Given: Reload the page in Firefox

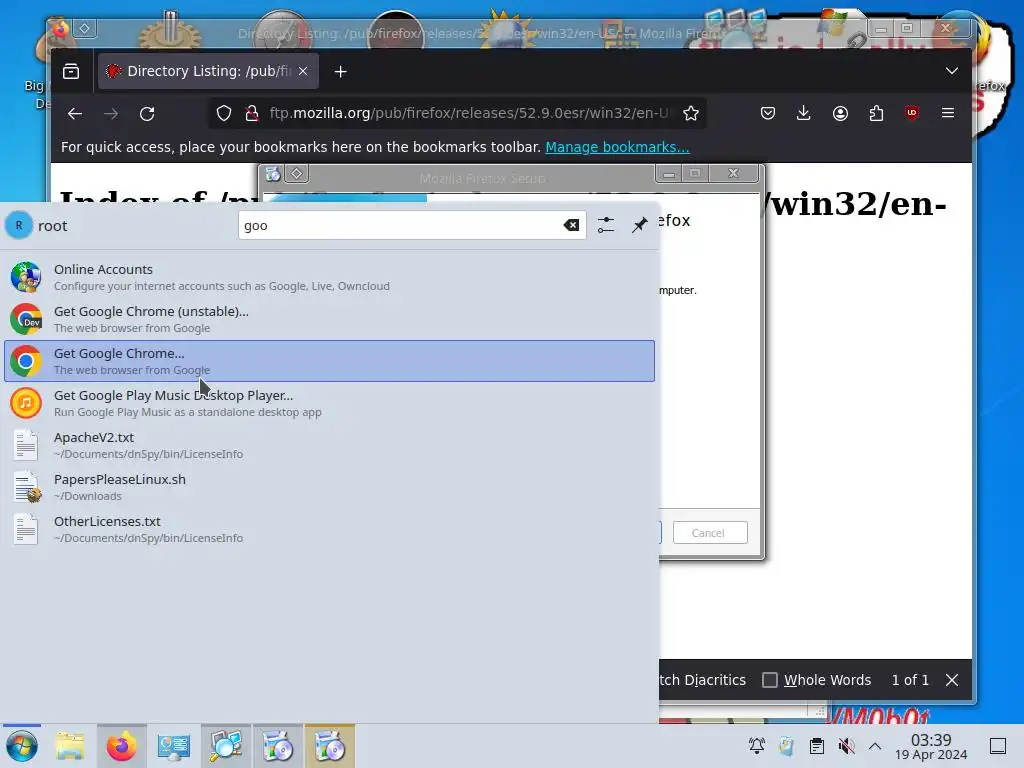Looking at the screenshot, I should tap(147, 114).
